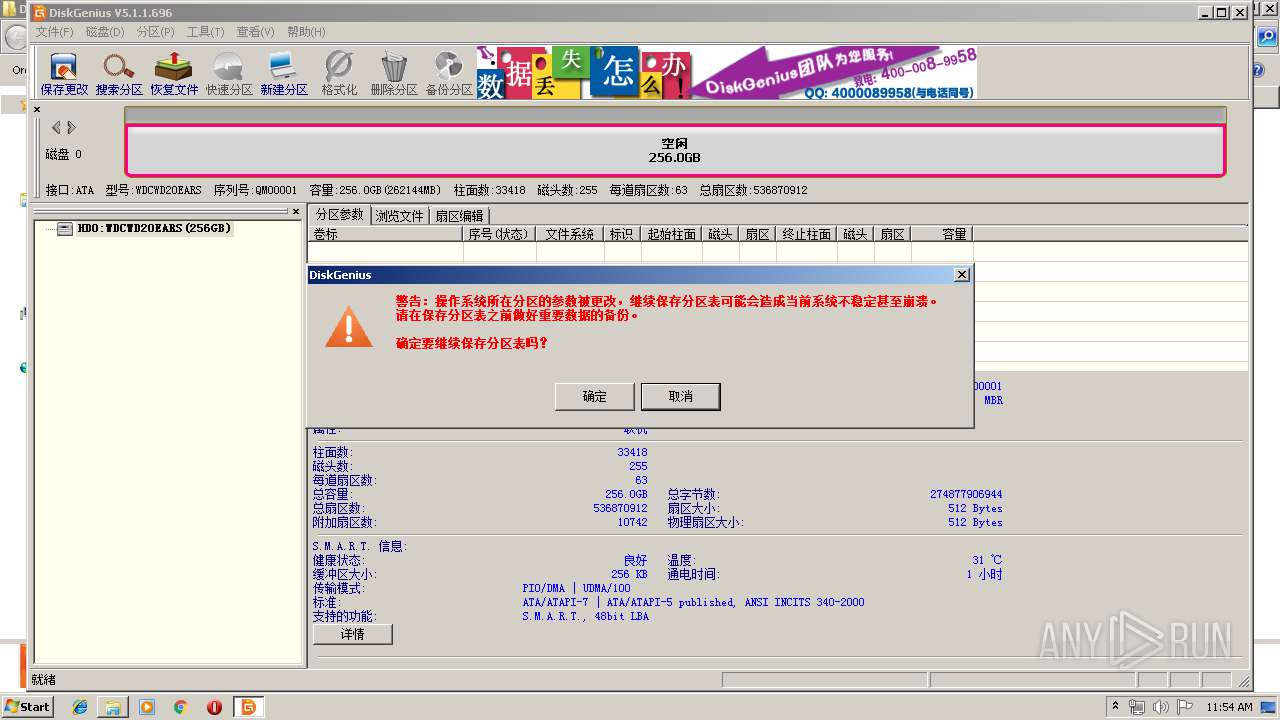The height and width of the screenshot is (720, 1280).
Task: Click the 标识 column header
Action: (622, 234)
